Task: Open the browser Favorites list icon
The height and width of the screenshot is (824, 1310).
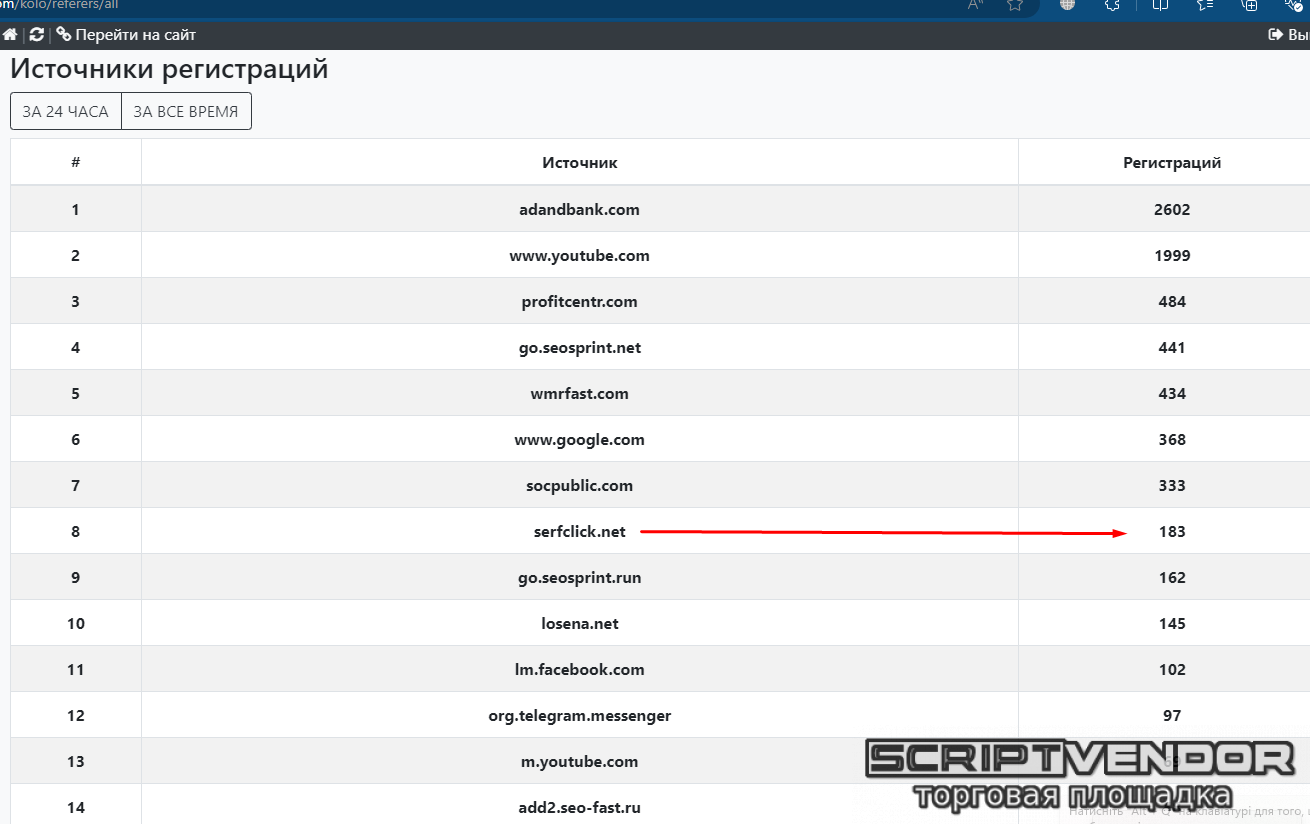Action: click(1204, 5)
